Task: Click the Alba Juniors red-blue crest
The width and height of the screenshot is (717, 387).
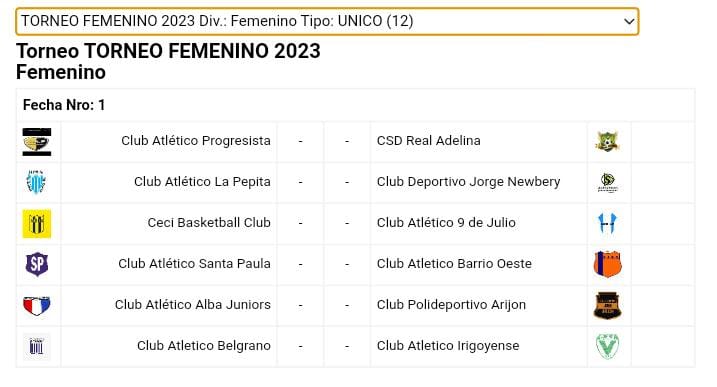Action: [37, 306]
